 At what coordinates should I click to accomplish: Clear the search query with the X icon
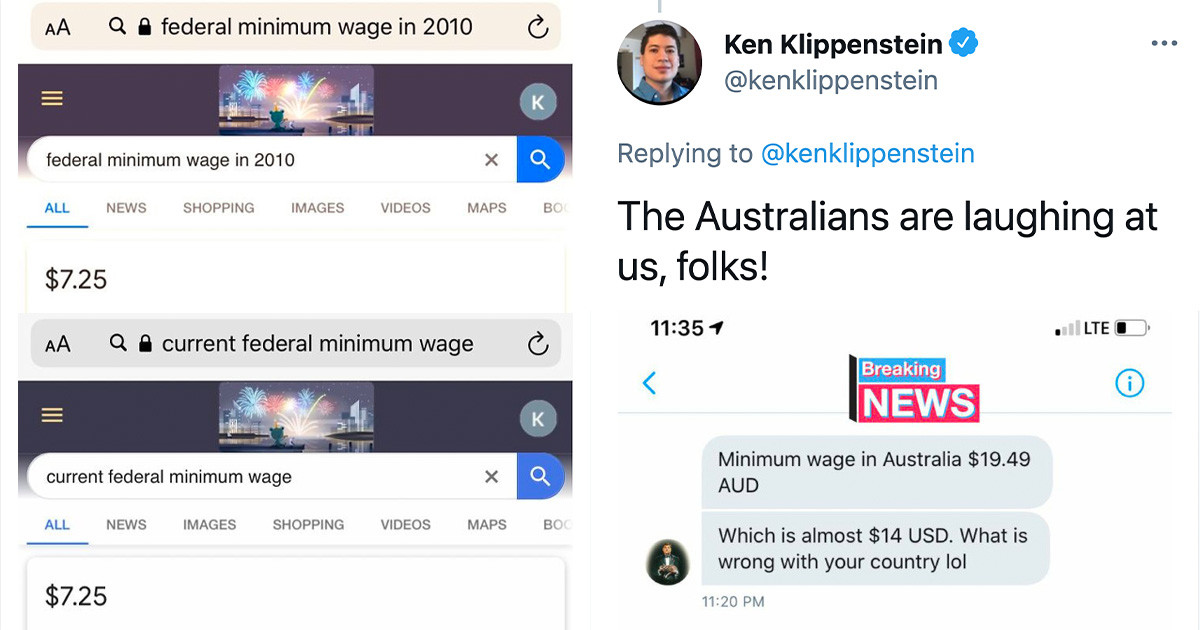[491, 160]
